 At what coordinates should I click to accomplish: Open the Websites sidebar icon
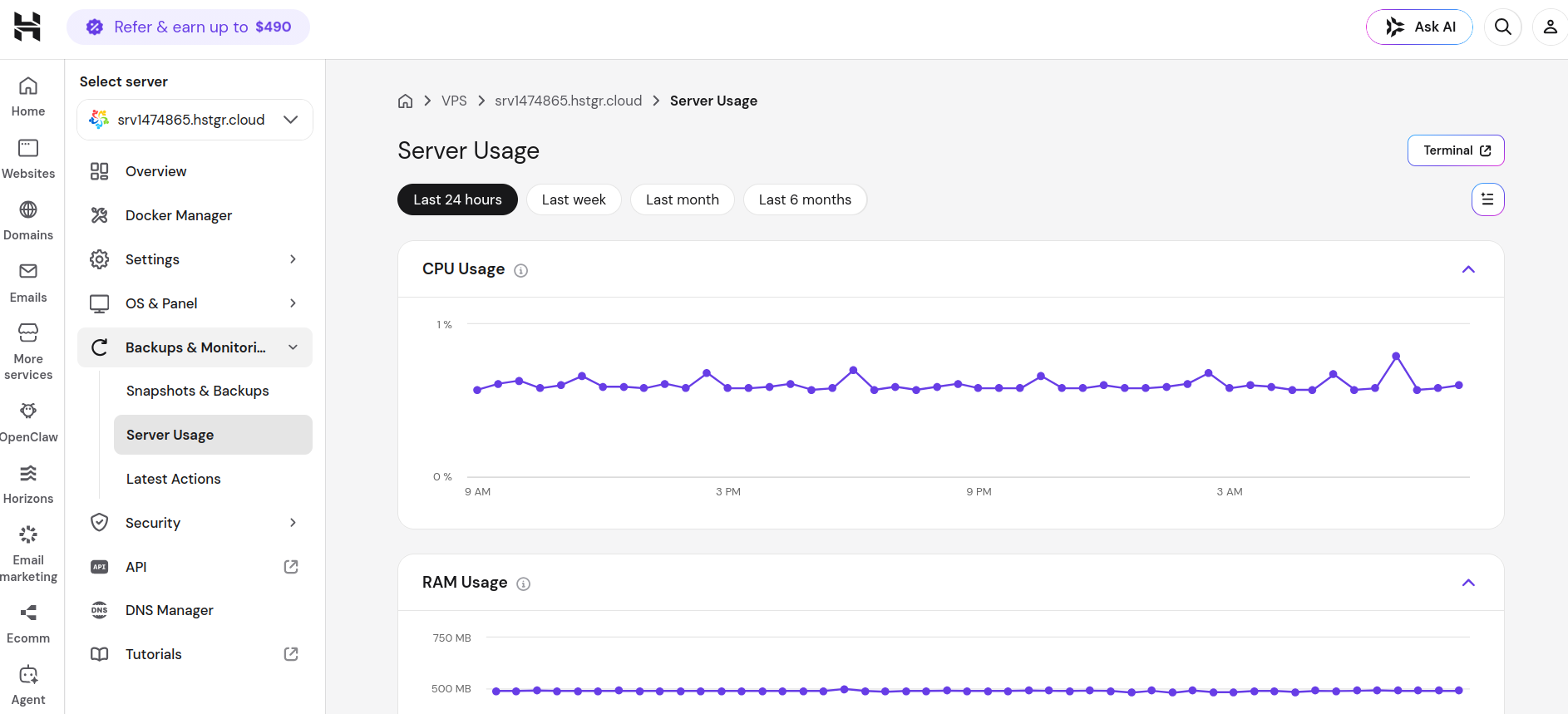coord(28,148)
